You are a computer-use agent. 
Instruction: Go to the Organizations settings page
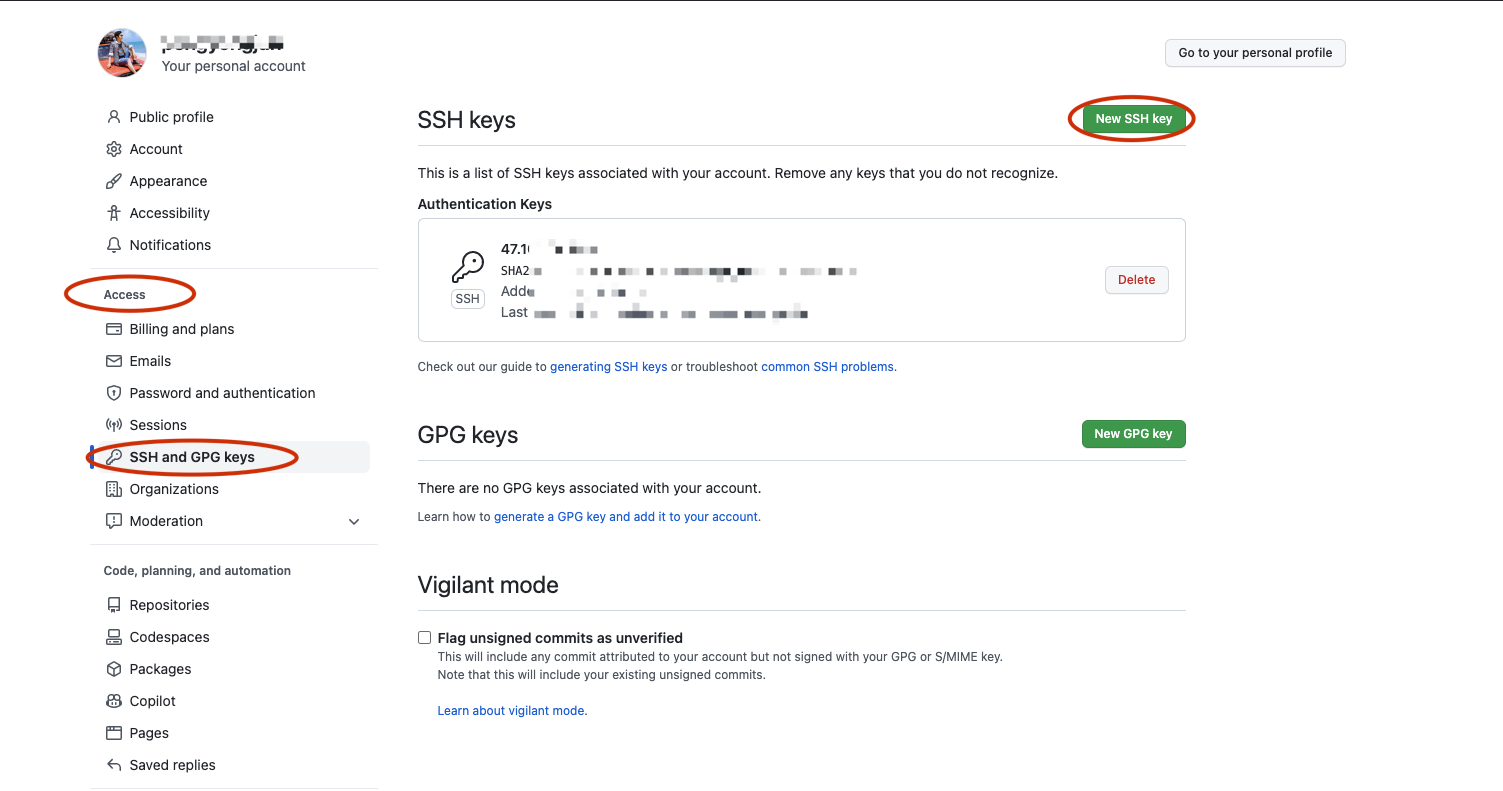pos(174,489)
